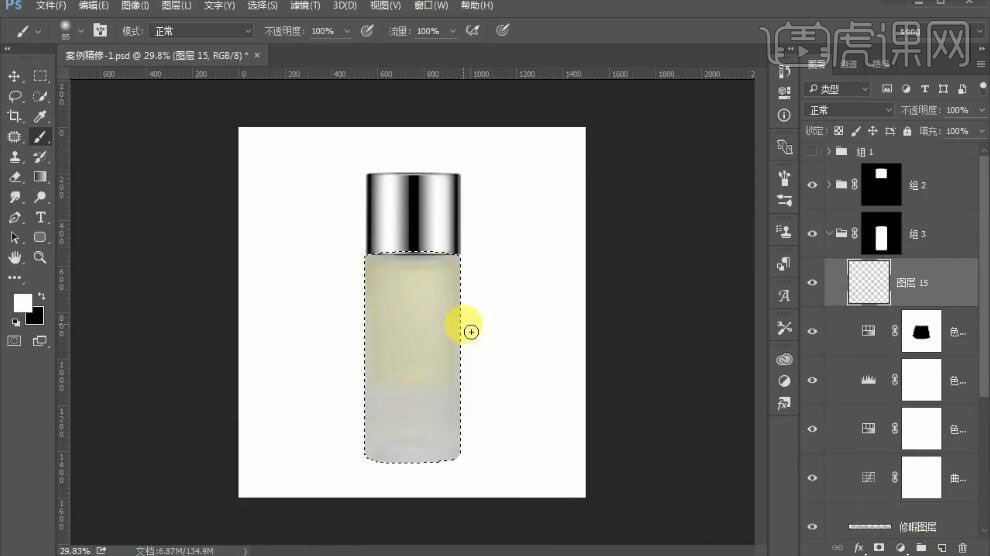This screenshot has height=556, width=990.
Task: Click the foreground color swatch
Action: [x=22, y=302]
